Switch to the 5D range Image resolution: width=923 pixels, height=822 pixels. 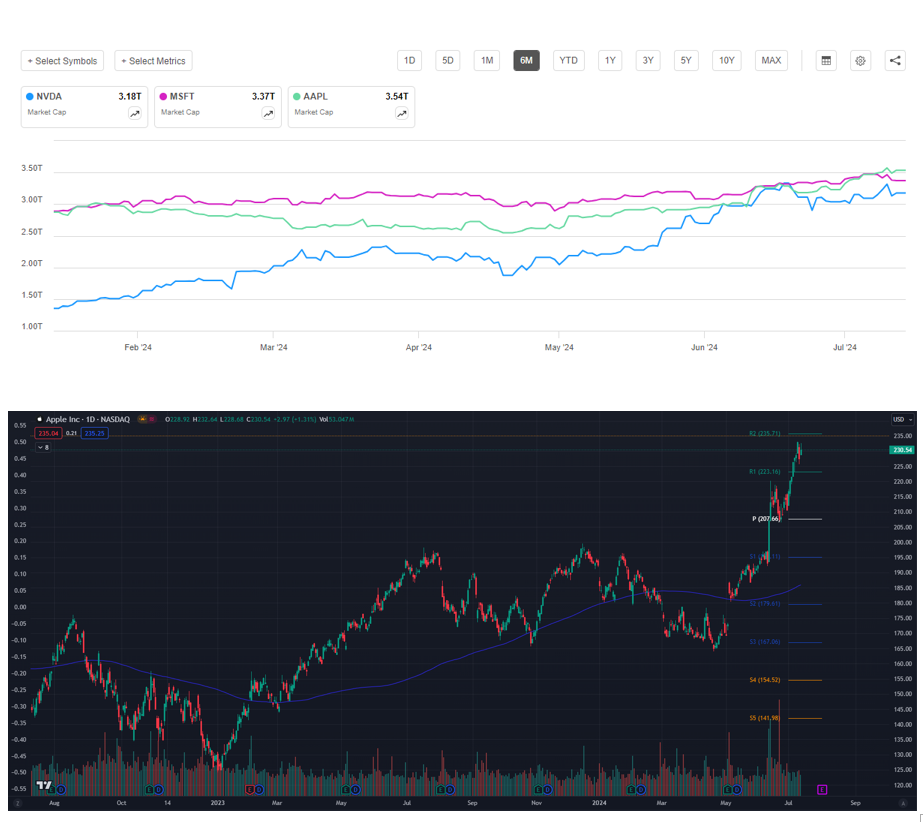coord(448,61)
